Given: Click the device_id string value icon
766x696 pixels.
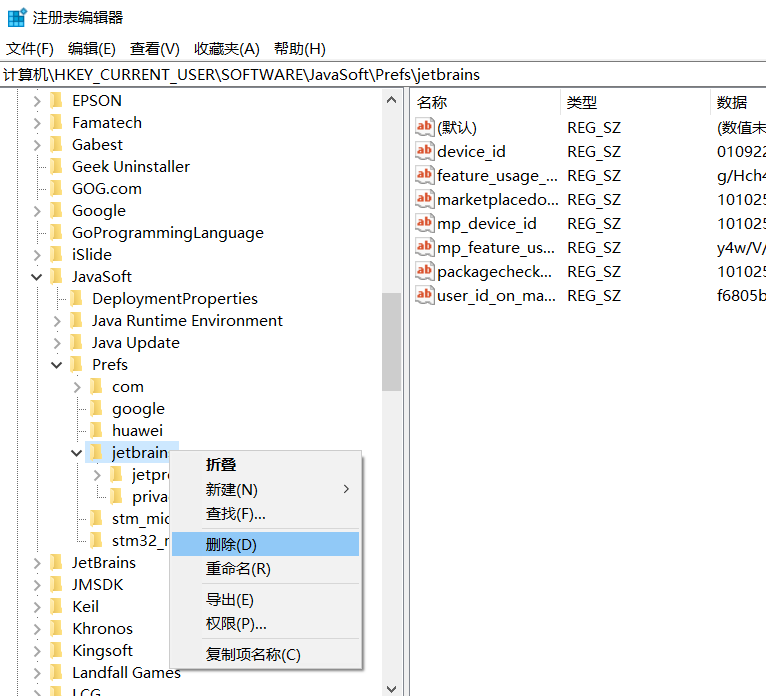Looking at the screenshot, I should (x=425, y=152).
